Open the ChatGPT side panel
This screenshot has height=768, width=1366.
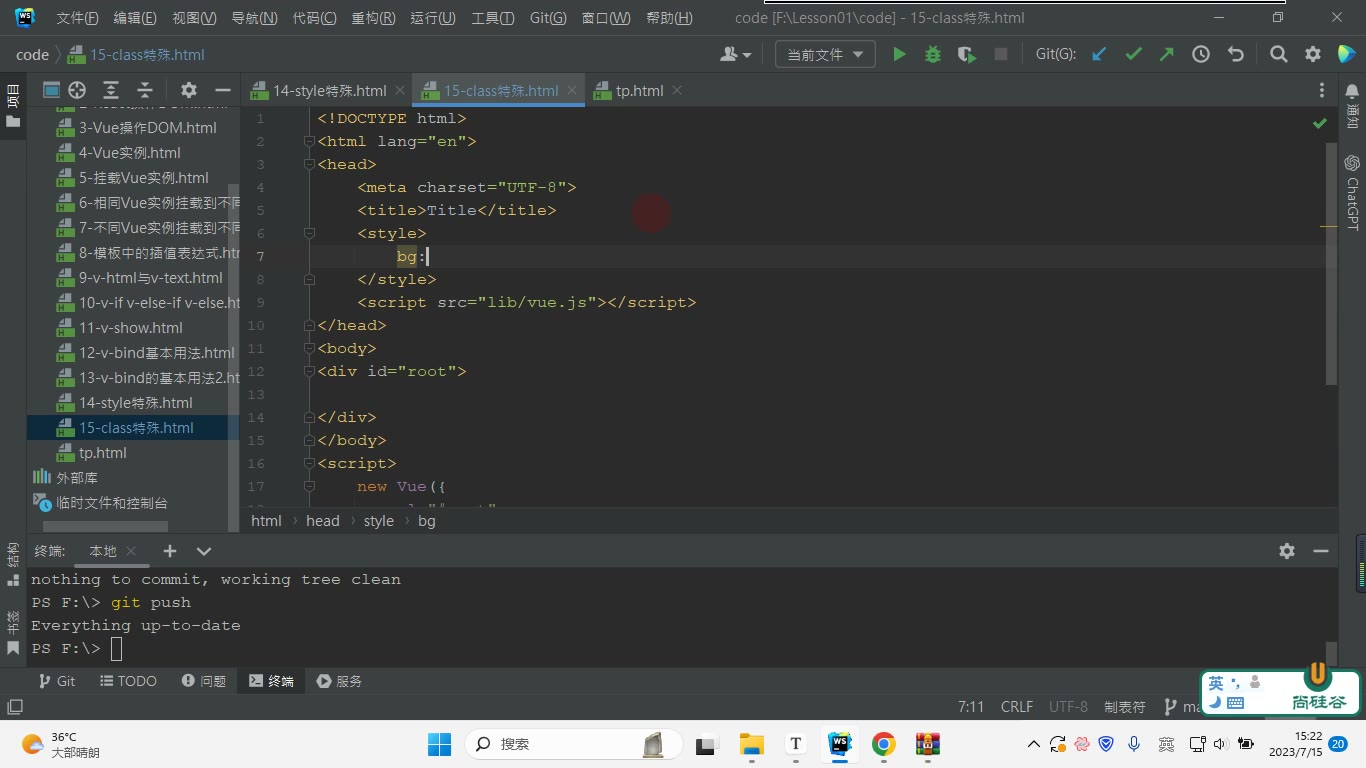point(1352,192)
